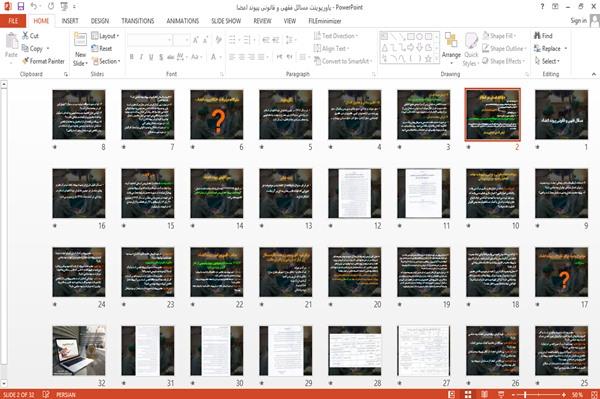Switch to the INSERT tab
600x399 pixels.
coord(70,21)
